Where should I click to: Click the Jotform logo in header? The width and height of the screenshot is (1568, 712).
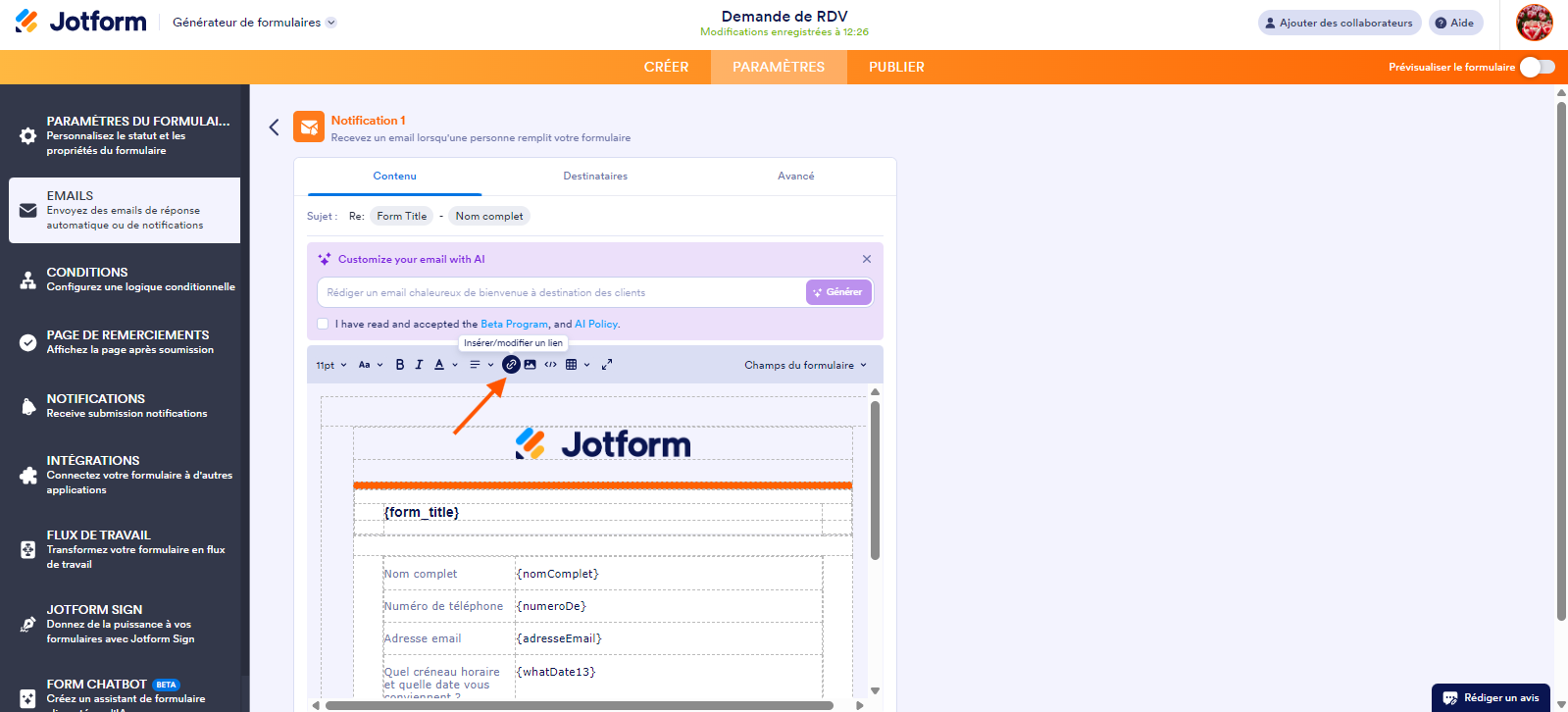click(x=80, y=22)
